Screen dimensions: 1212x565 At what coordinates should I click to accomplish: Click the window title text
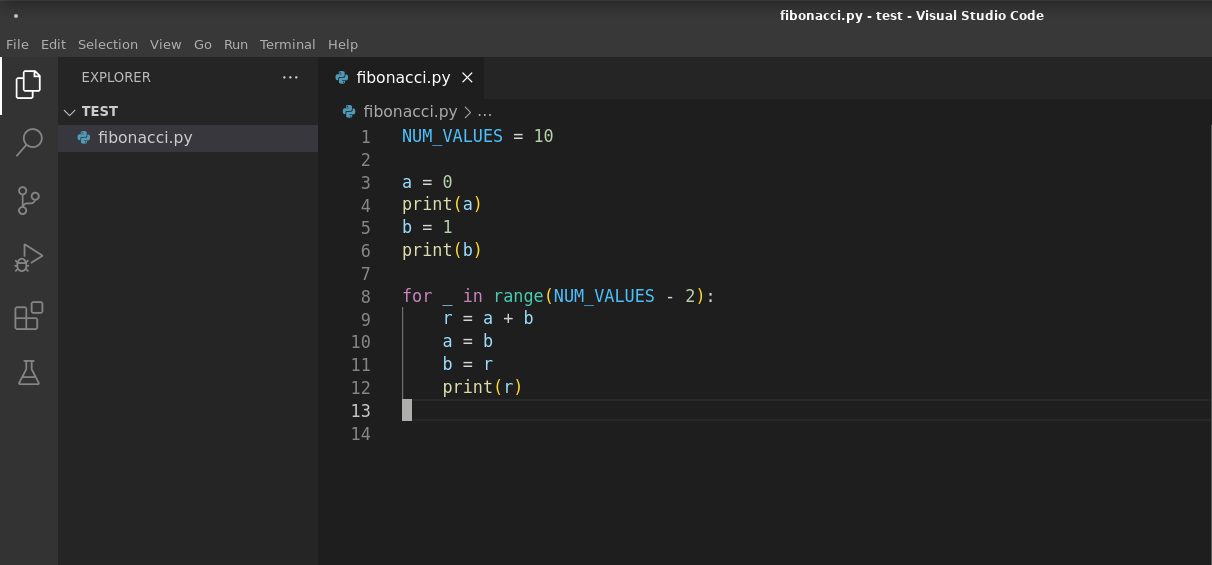tap(912, 15)
